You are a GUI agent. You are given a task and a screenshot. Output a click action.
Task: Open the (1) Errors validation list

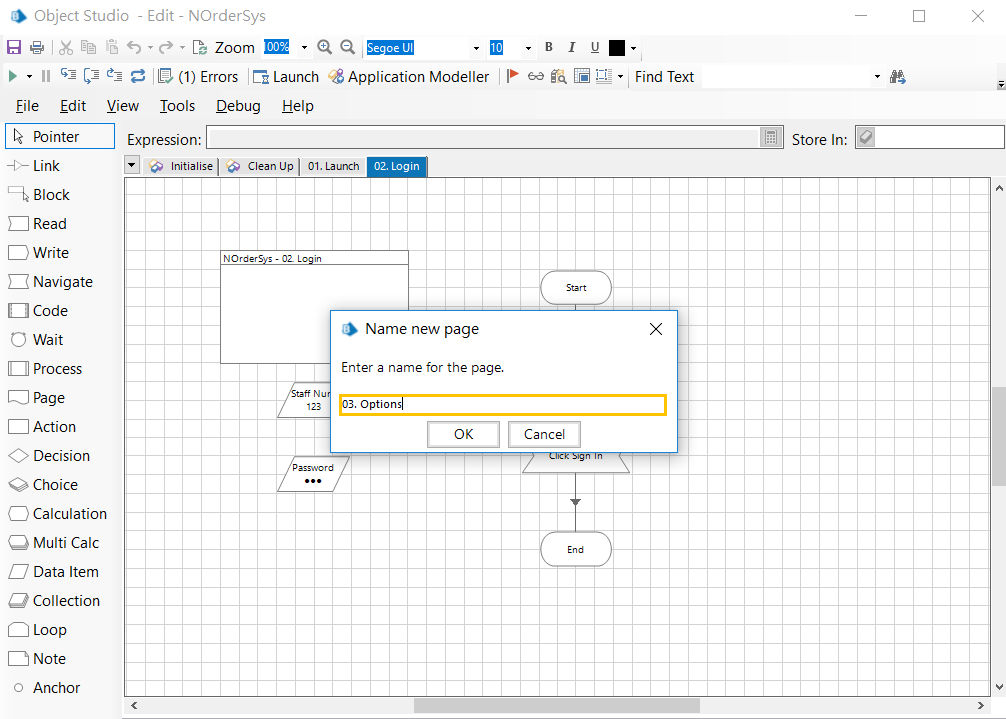click(x=198, y=76)
